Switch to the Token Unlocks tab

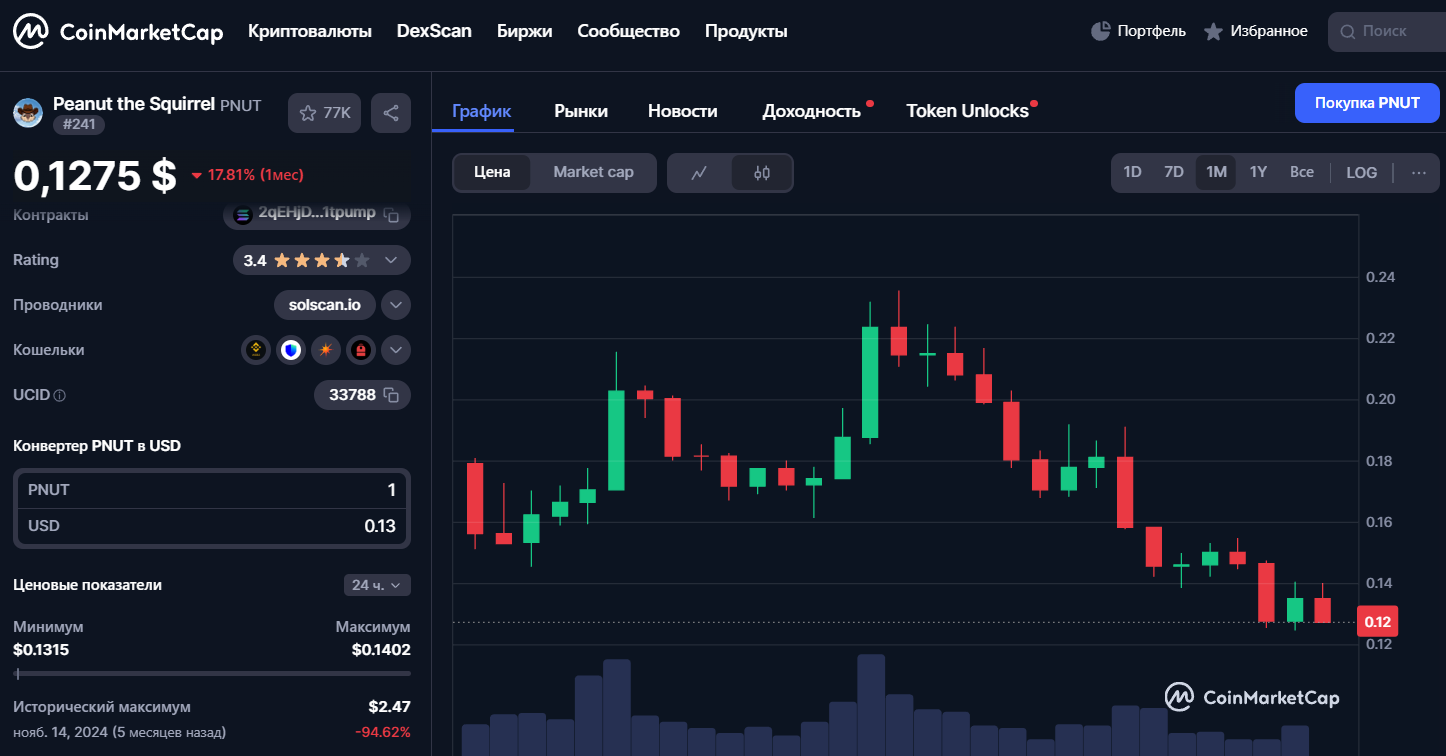pyautogui.click(x=967, y=111)
